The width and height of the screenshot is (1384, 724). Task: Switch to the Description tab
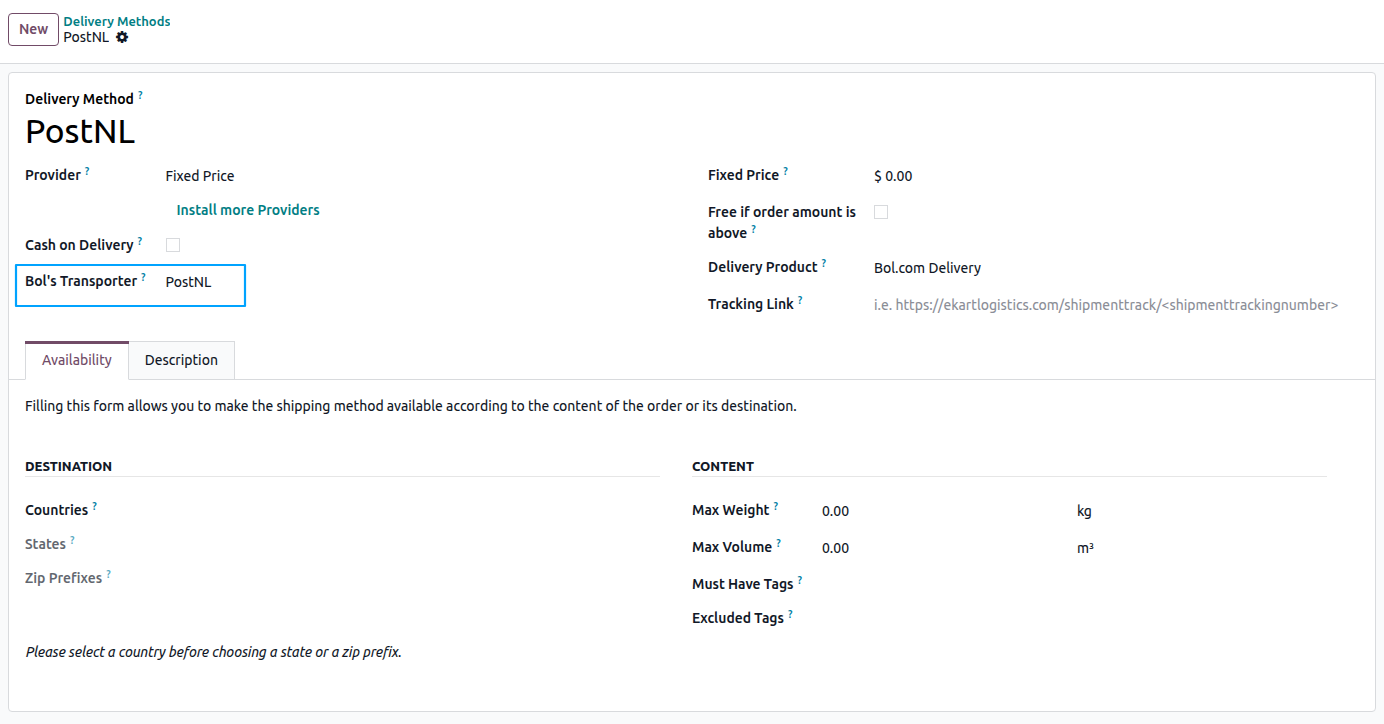point(181,360)
